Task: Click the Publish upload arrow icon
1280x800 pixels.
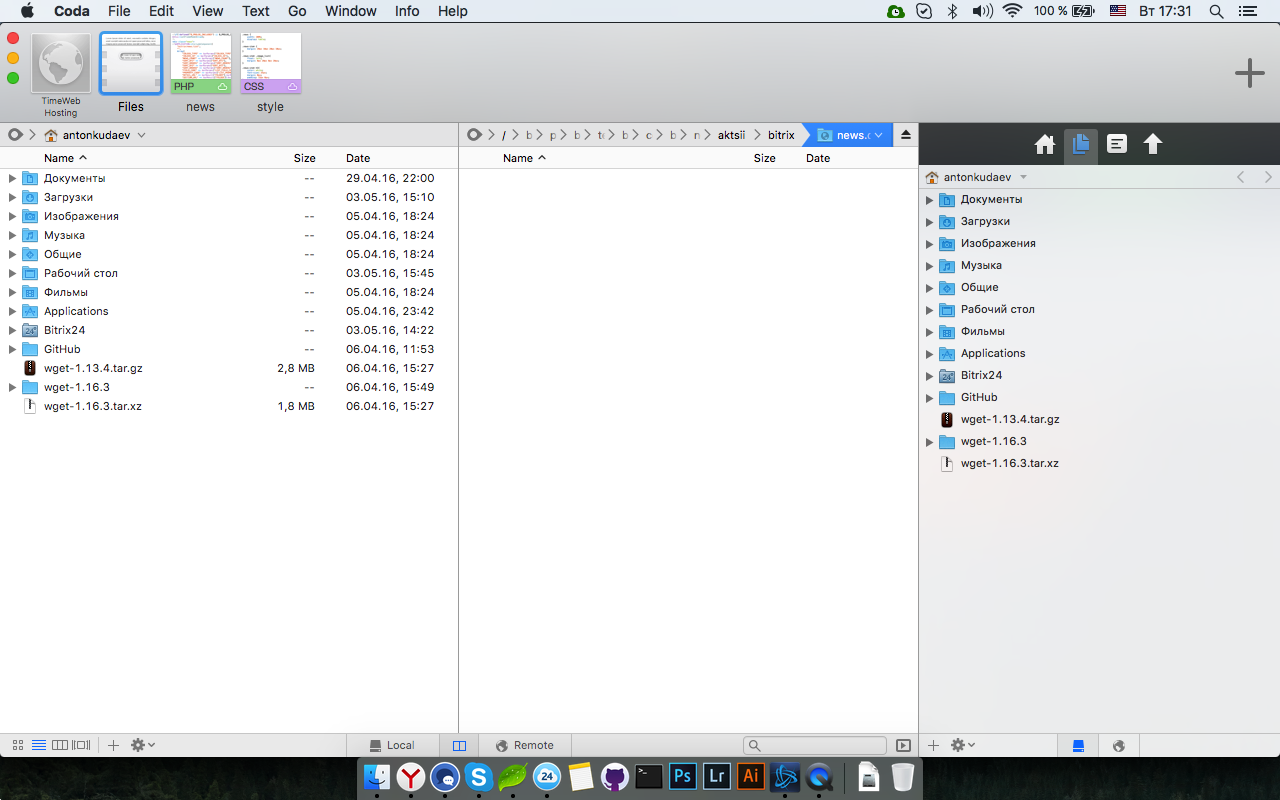Action: pos(1153,144)
